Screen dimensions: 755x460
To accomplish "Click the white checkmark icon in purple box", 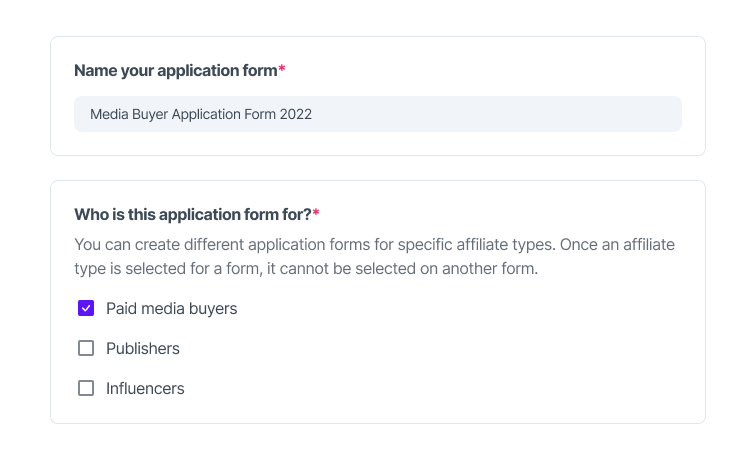I will [x=86, y=308].
